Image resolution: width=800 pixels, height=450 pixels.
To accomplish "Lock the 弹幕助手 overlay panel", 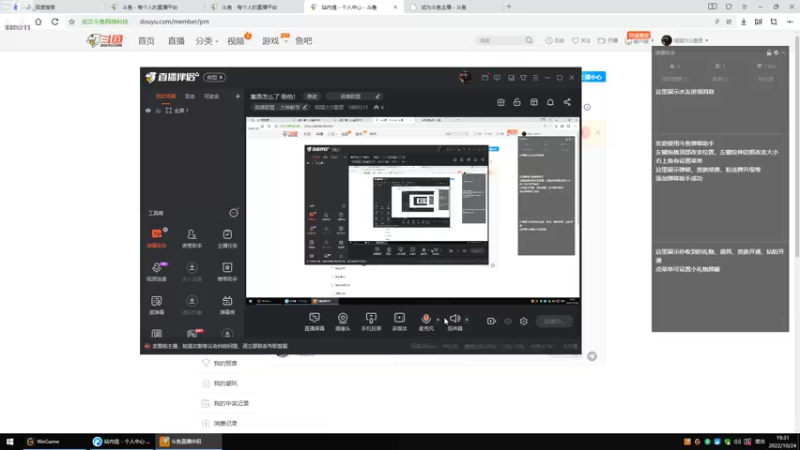I will 769,53.
